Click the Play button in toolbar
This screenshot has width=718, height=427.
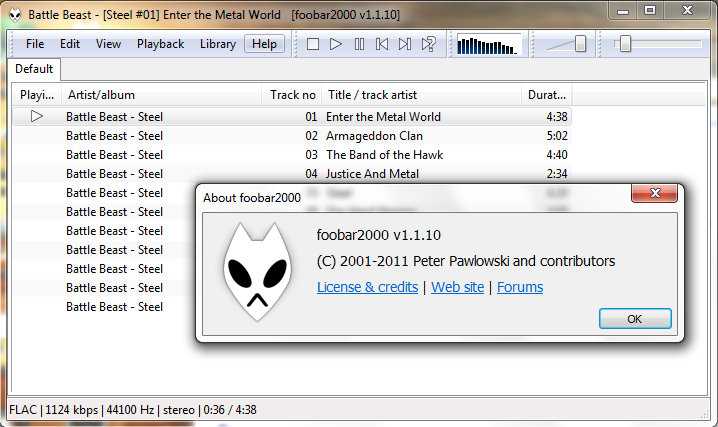tap(336, 44)
